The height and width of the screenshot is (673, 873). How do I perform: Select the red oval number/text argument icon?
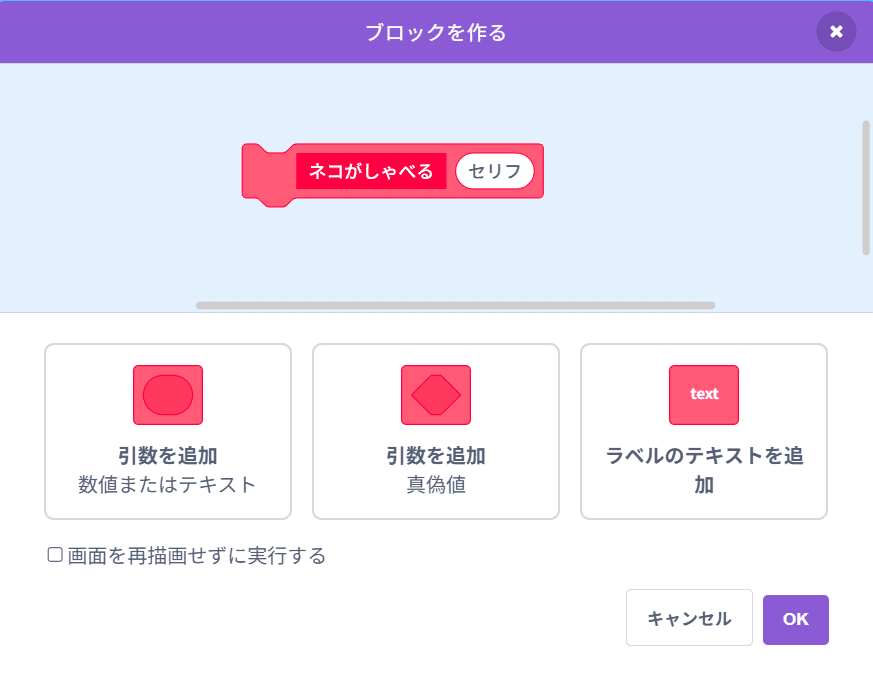click(x=167, y=395)
